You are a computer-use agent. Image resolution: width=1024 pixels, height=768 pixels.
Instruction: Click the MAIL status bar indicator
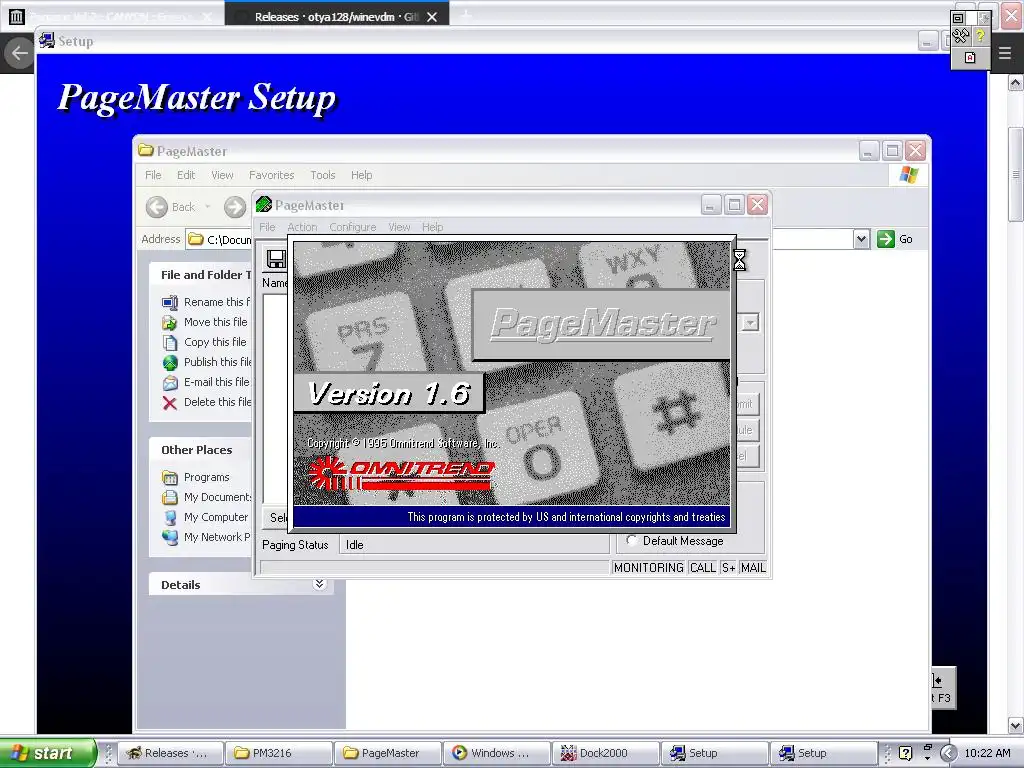point(753,568)
